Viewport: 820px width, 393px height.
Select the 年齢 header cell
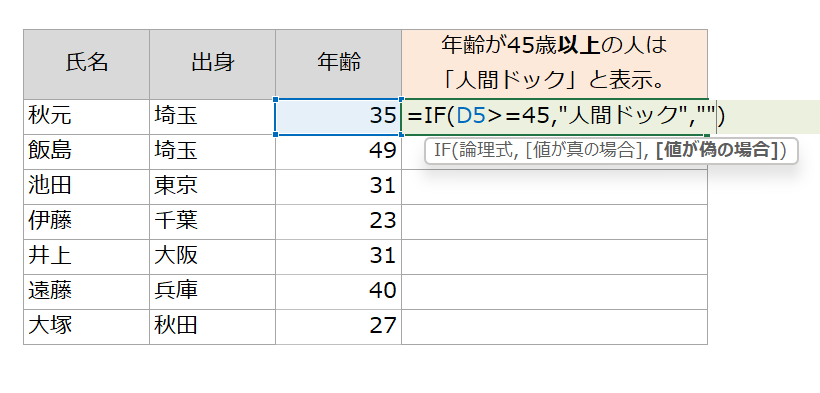[x=338, y=64]
